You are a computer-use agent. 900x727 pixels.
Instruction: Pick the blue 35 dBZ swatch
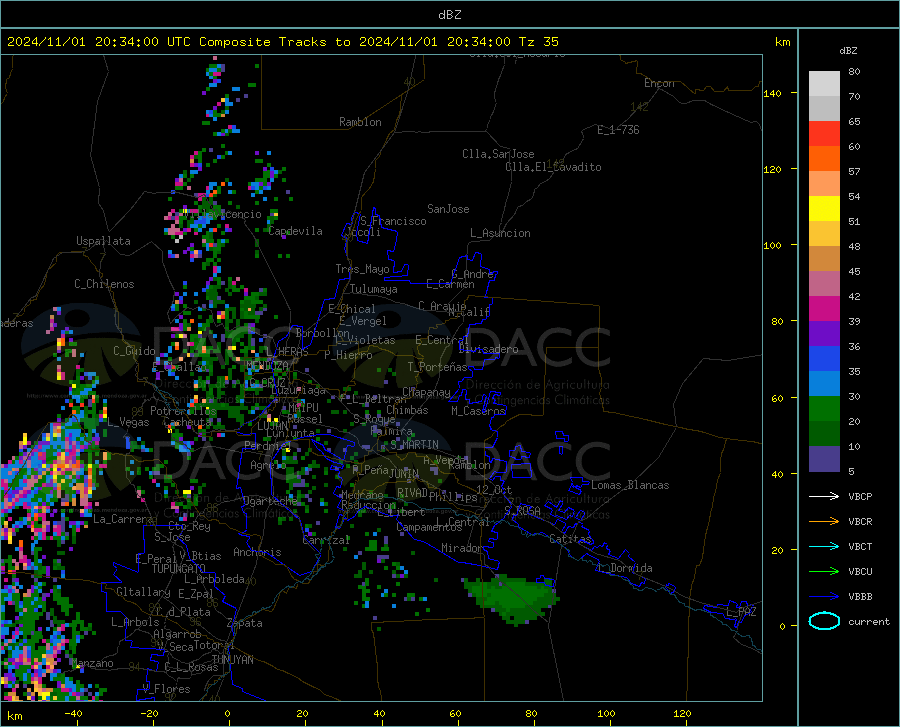point(824,359)
